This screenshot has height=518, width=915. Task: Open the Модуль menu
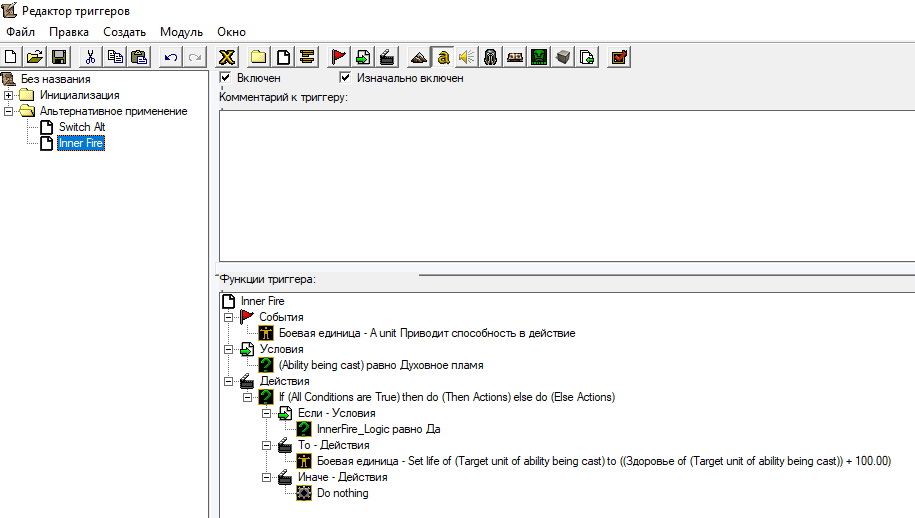tap(181, 32)
